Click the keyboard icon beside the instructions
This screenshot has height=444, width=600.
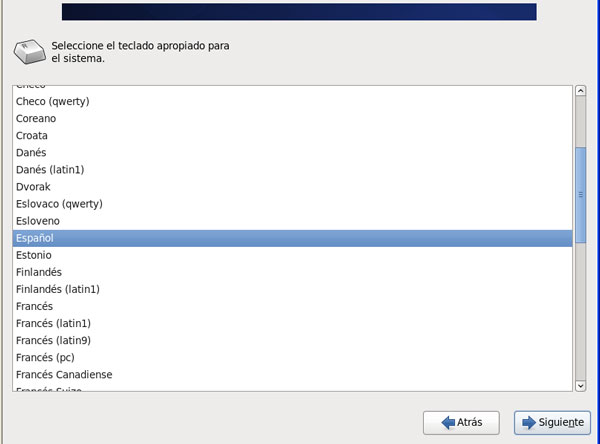26,50
